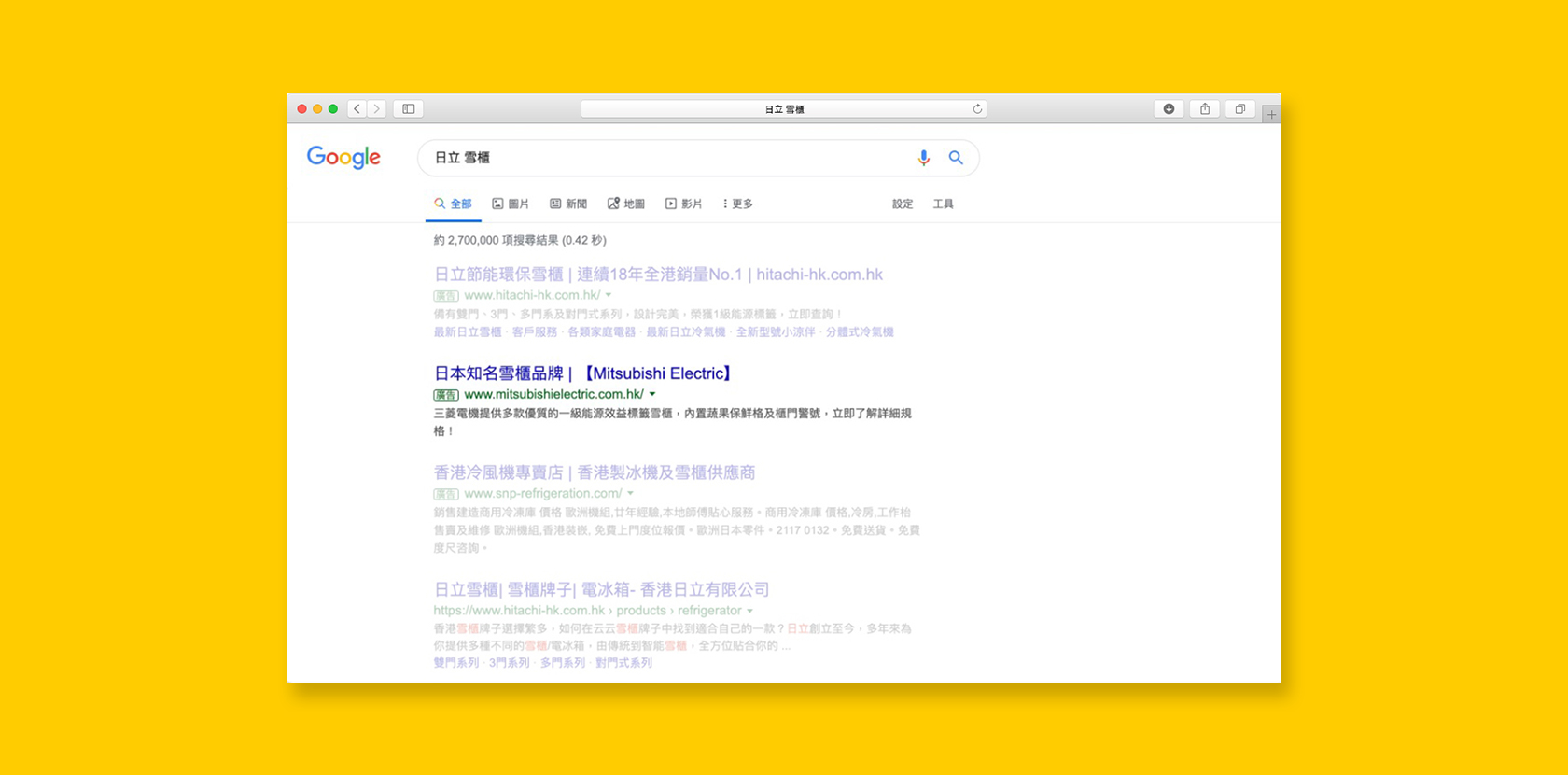Click the 廣告 badge beside www.mitsubishielectric.com.hk

(446, 395)
